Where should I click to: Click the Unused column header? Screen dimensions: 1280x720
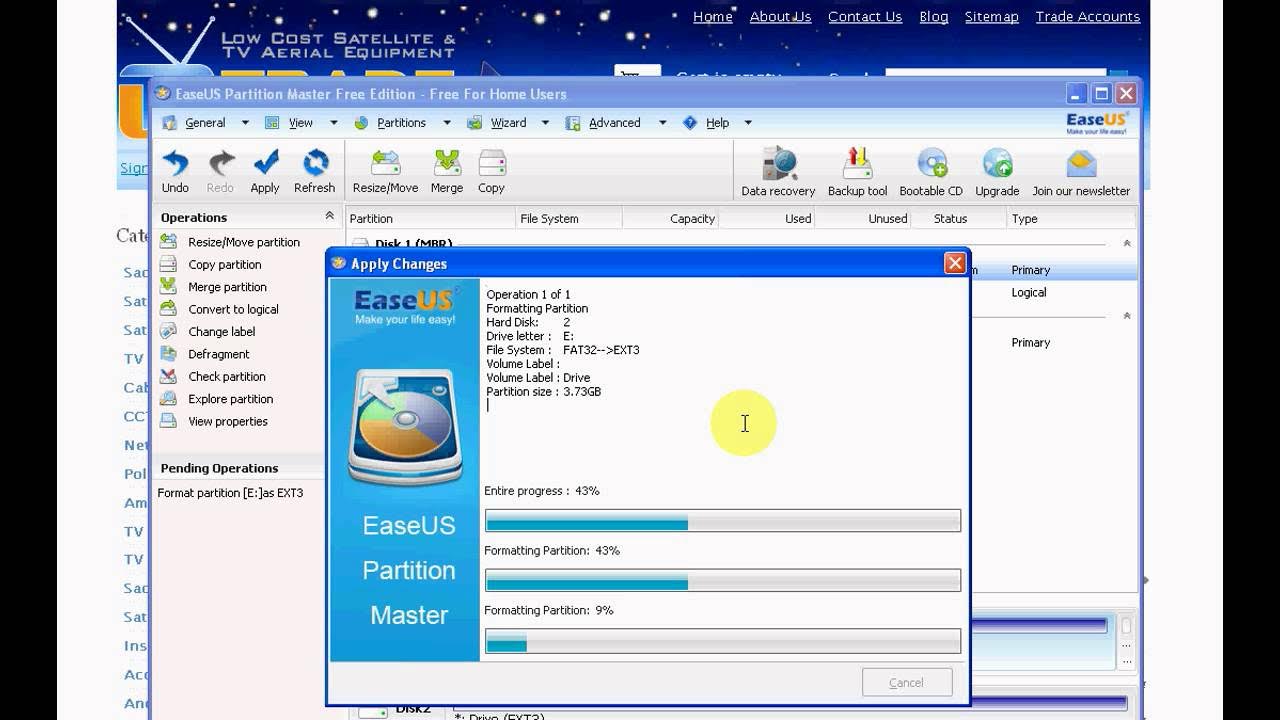click(x=863, y=218)
